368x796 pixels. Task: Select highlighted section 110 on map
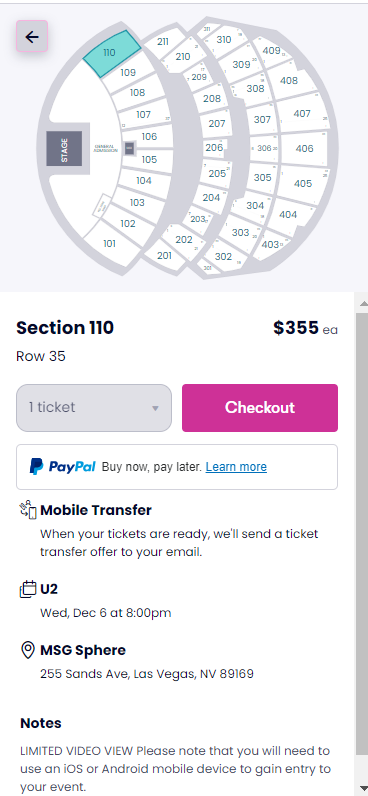[112, 53]
